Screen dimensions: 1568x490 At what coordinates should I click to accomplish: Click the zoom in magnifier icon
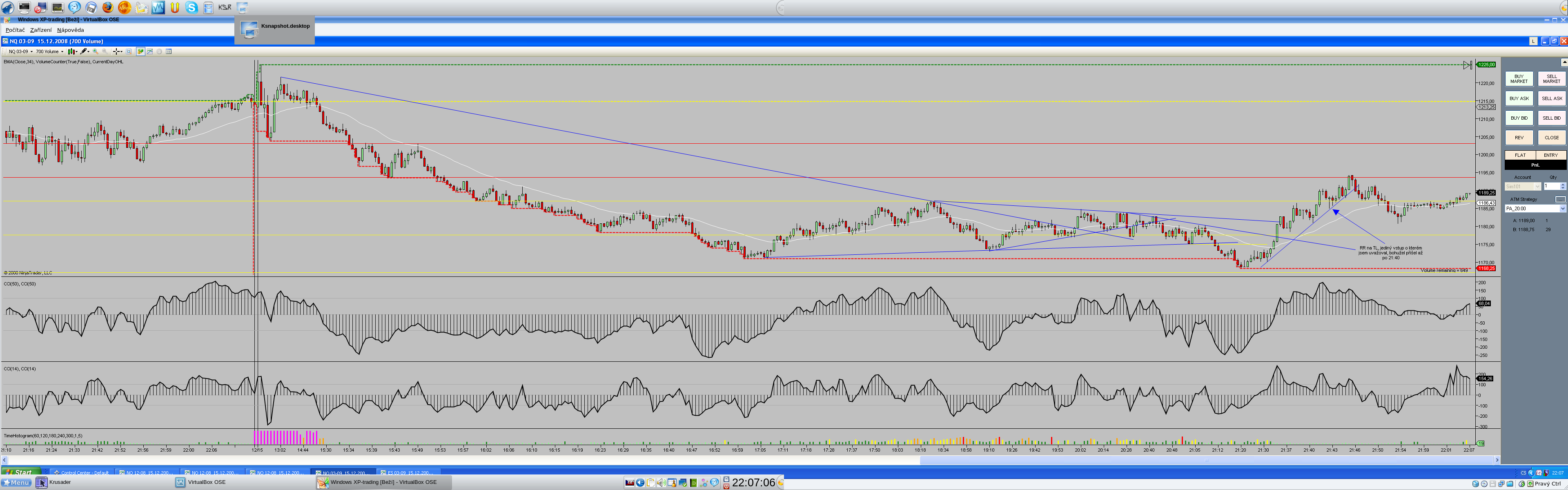(x=96, y=52)
